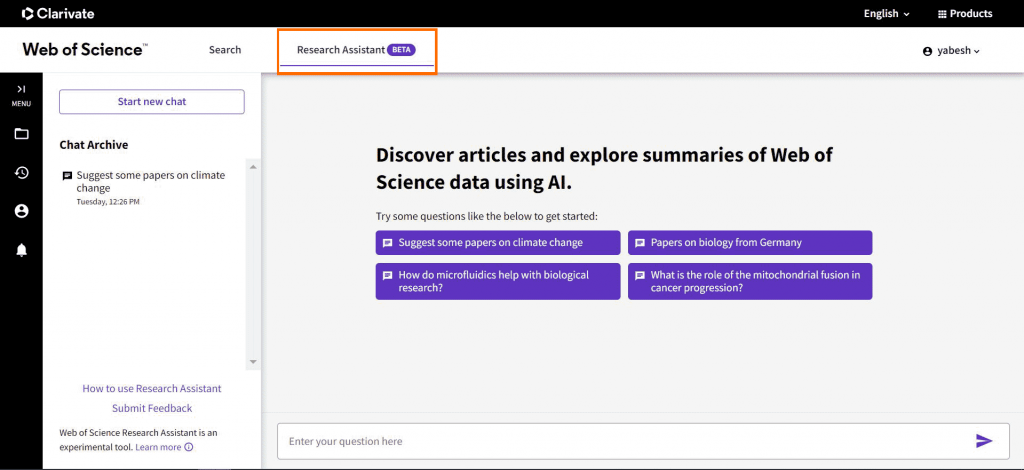The image size is (1024, 470).
Task: Open the English language dropdown
Action: tap(887, 14)
